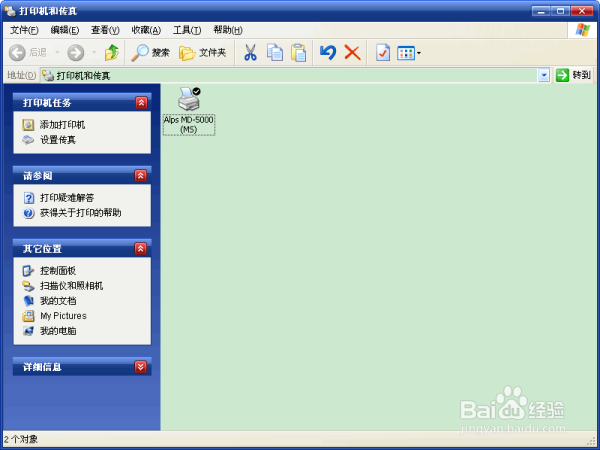
Task: Click the Paste clipboard icon
Action: click(298, 53)
